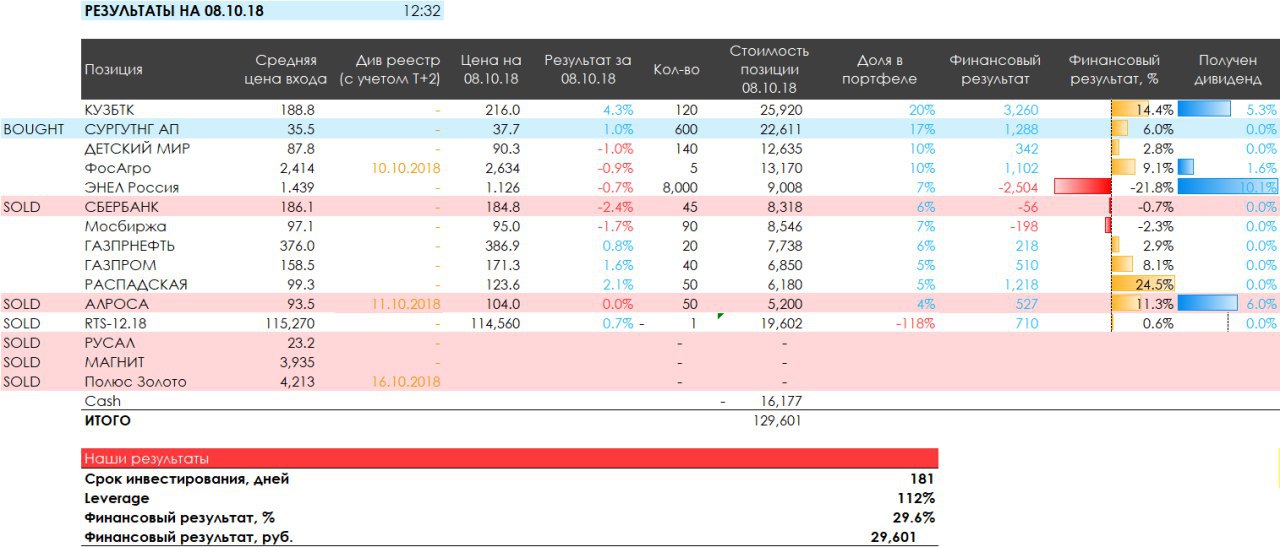Select the Leverage row label
1280x547 pixels.
(117, 498)
